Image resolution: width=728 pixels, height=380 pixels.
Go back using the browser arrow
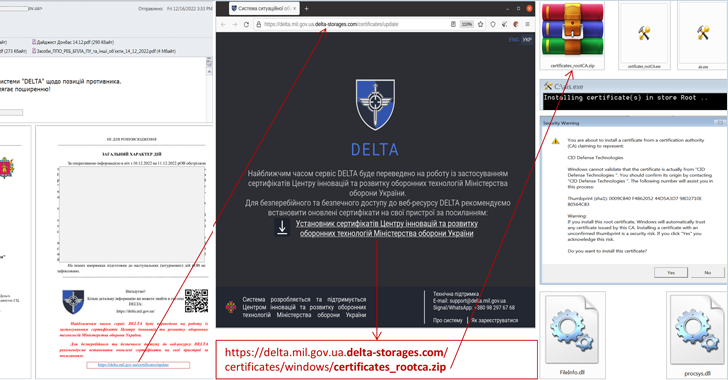coord(224,24)
